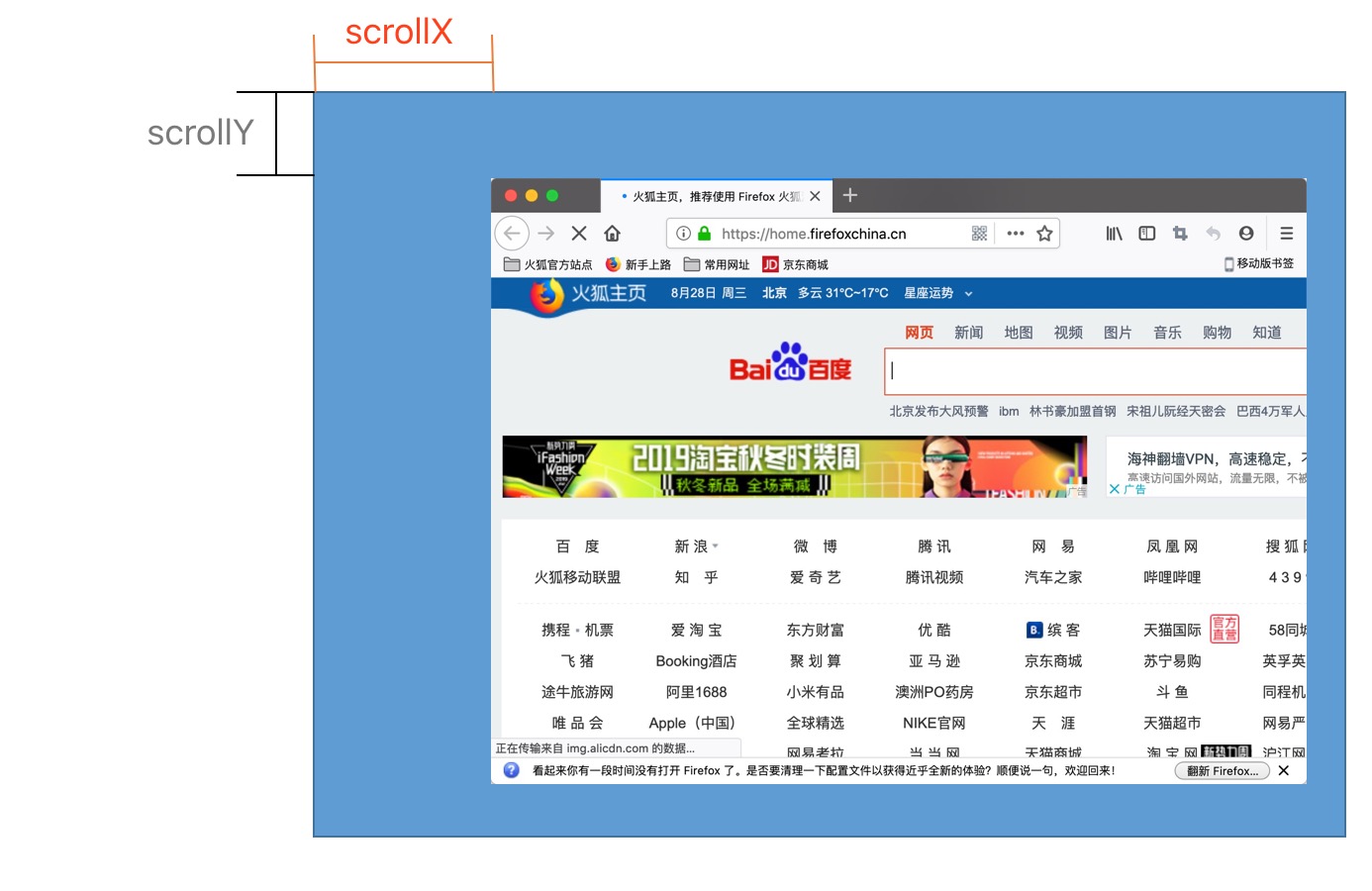1372x891 pixels.
Task: Click the green lock icon in address bar
Action: [x=703, y=233]
